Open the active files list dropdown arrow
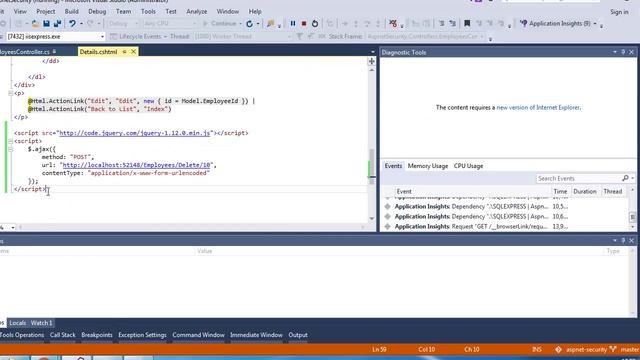Viewport: 640px width, 360px height. point(372,52)
